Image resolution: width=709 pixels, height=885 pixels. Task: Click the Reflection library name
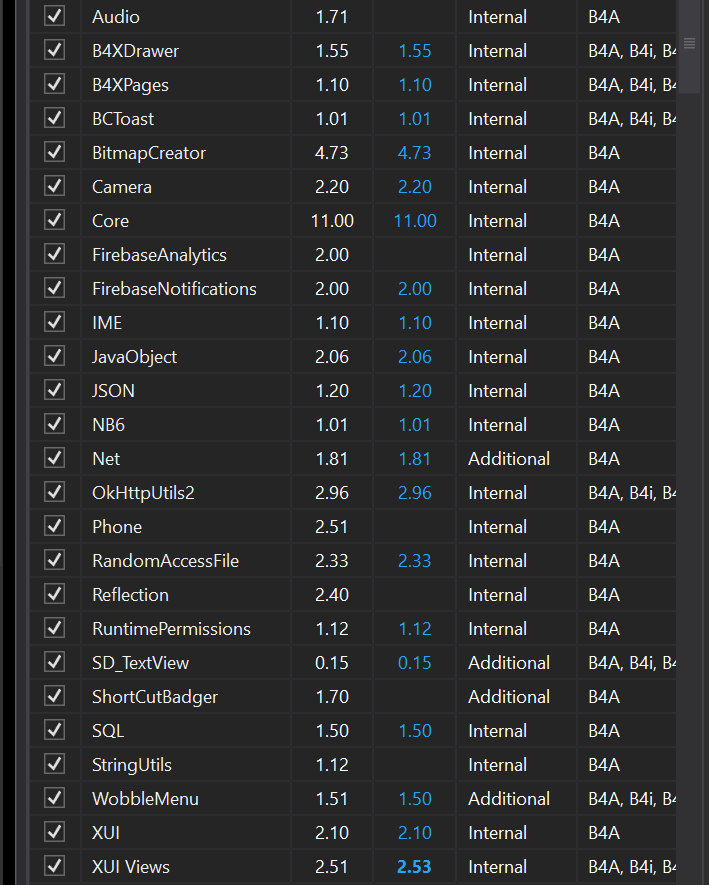[130, 595]
